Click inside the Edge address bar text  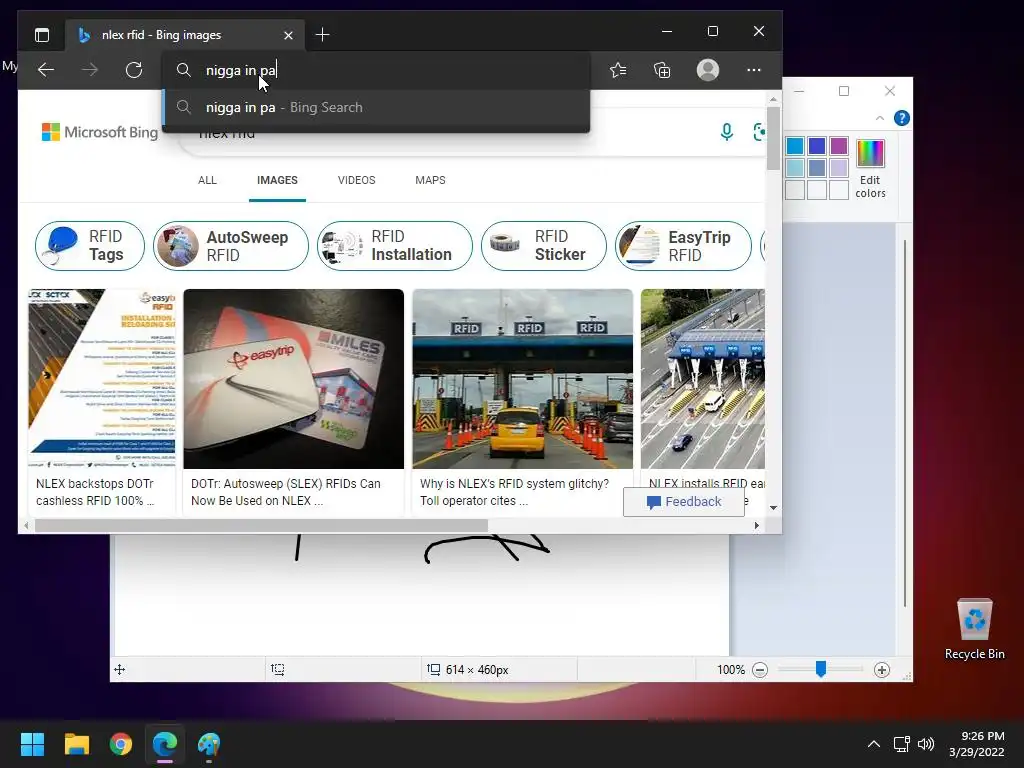pos(242,70)
